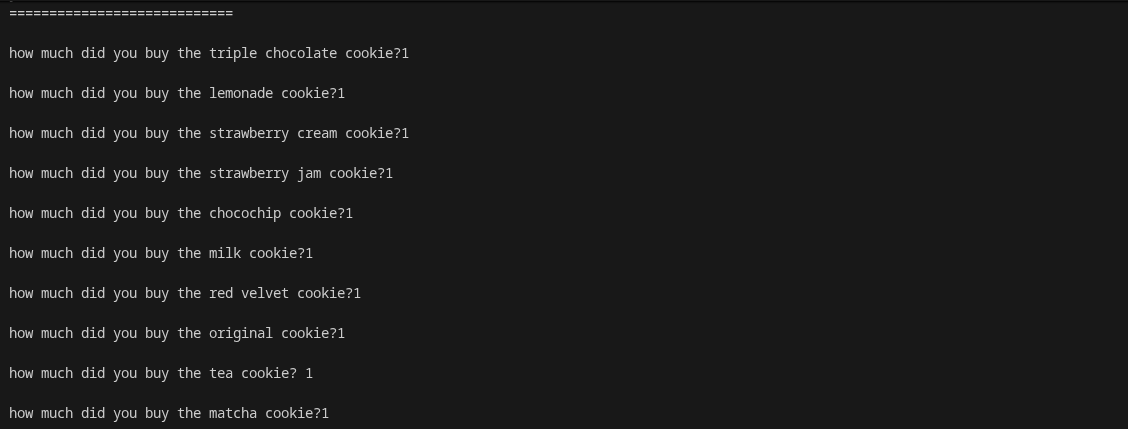Click the word "lemonade" in the terminal
Screen dimensions: 1128x429
[x=241, y=93]
